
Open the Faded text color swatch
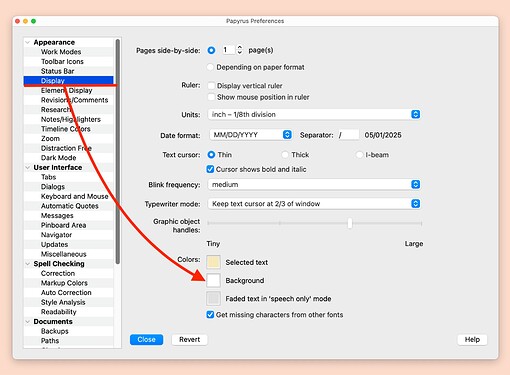pos(213,298)
